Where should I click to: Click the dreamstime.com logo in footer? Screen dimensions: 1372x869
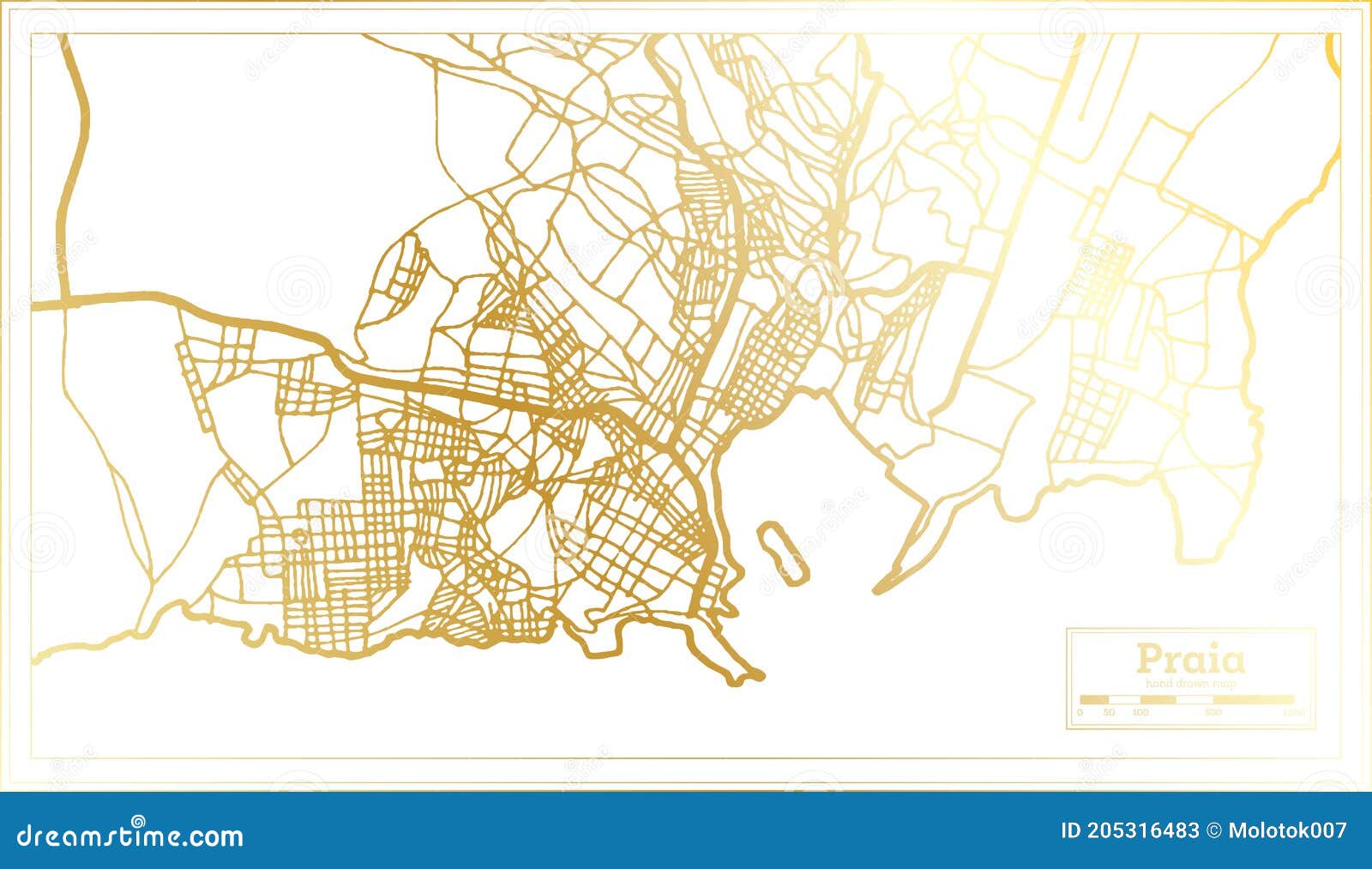pyautogui.click(x=130, y=833)
